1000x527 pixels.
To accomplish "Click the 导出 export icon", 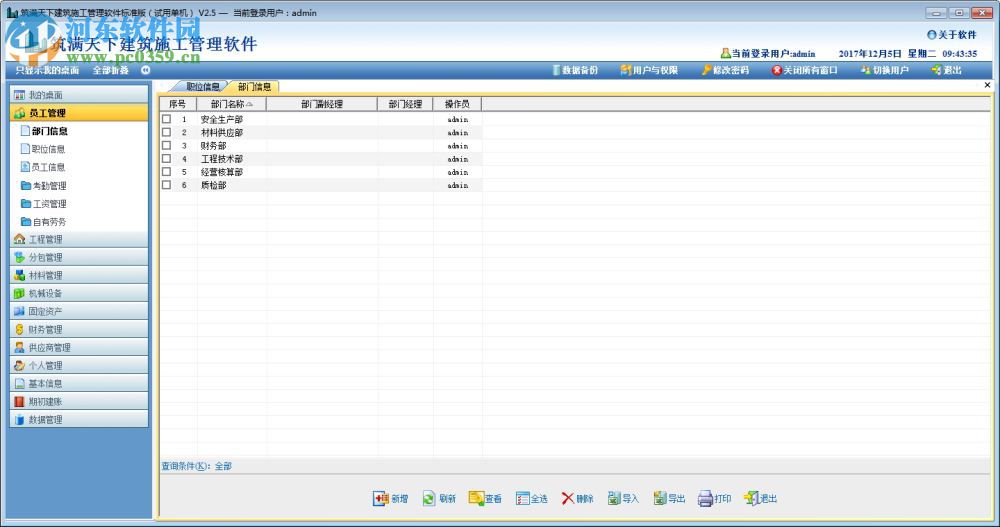I will (x=659, y=498).
